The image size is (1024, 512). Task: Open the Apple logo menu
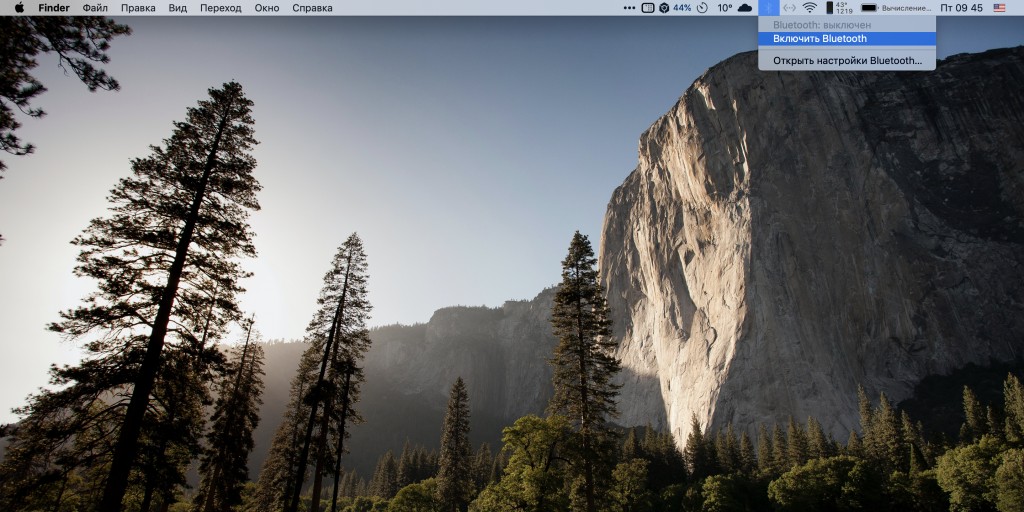18,8
